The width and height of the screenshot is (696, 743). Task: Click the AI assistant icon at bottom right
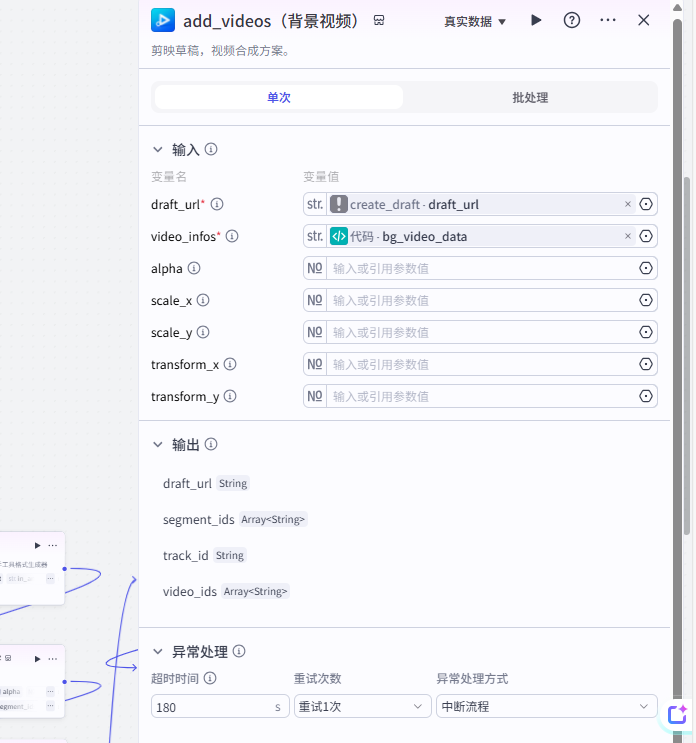click(678, 713)
